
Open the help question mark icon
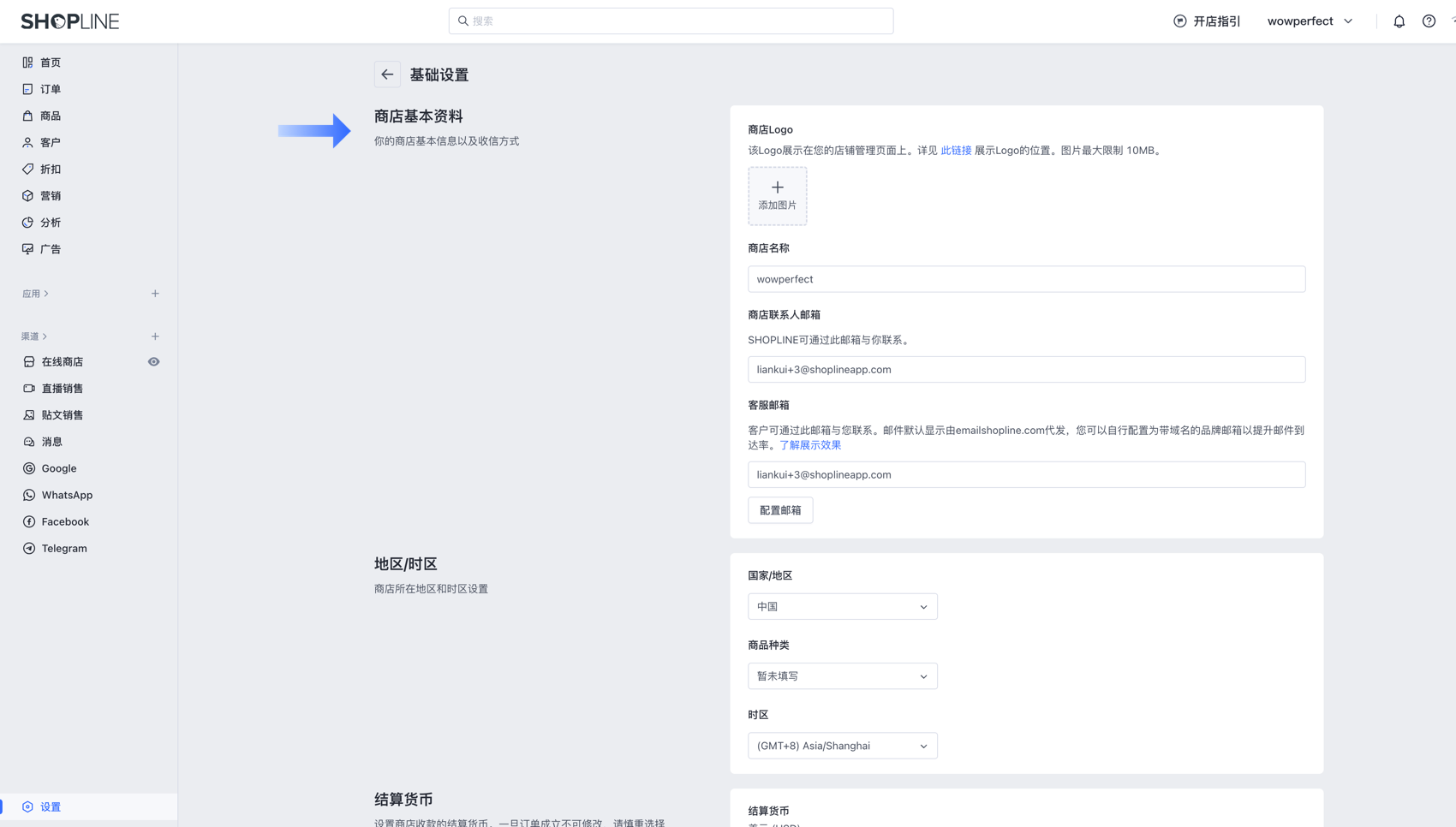click(x=1429, y=21)
